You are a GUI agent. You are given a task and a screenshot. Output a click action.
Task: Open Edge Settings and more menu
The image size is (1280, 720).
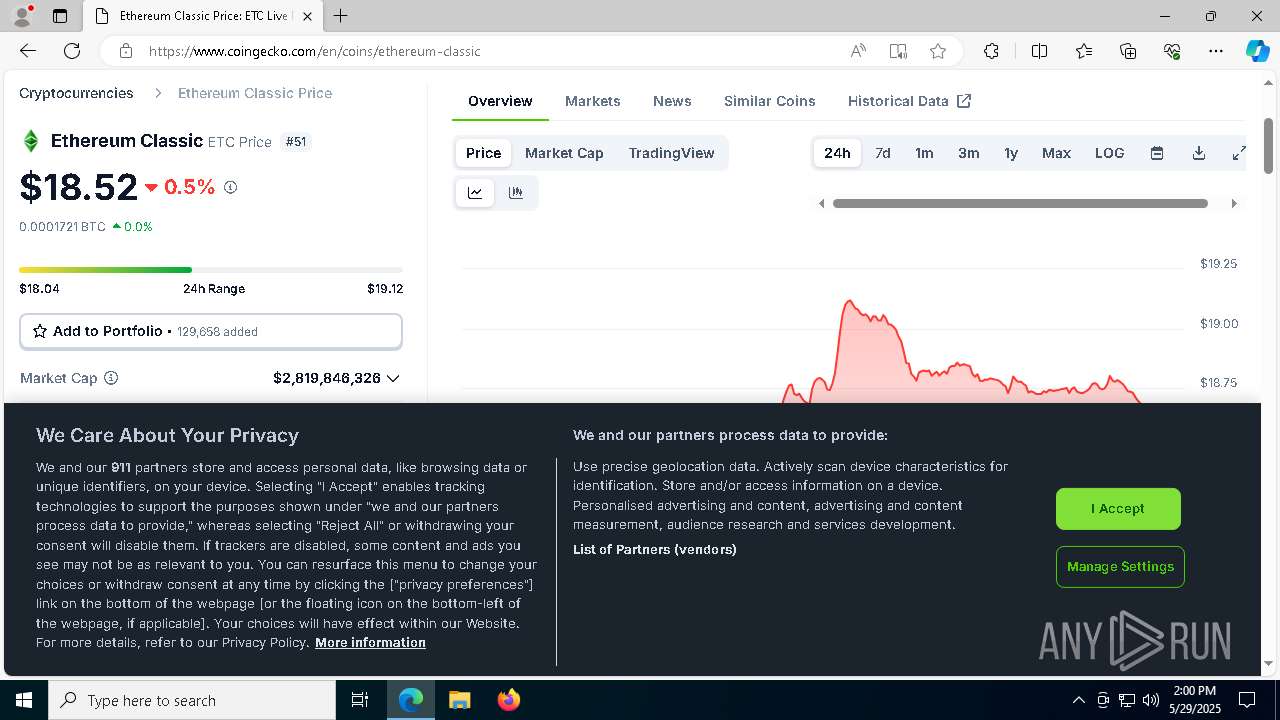point(1216,51)
